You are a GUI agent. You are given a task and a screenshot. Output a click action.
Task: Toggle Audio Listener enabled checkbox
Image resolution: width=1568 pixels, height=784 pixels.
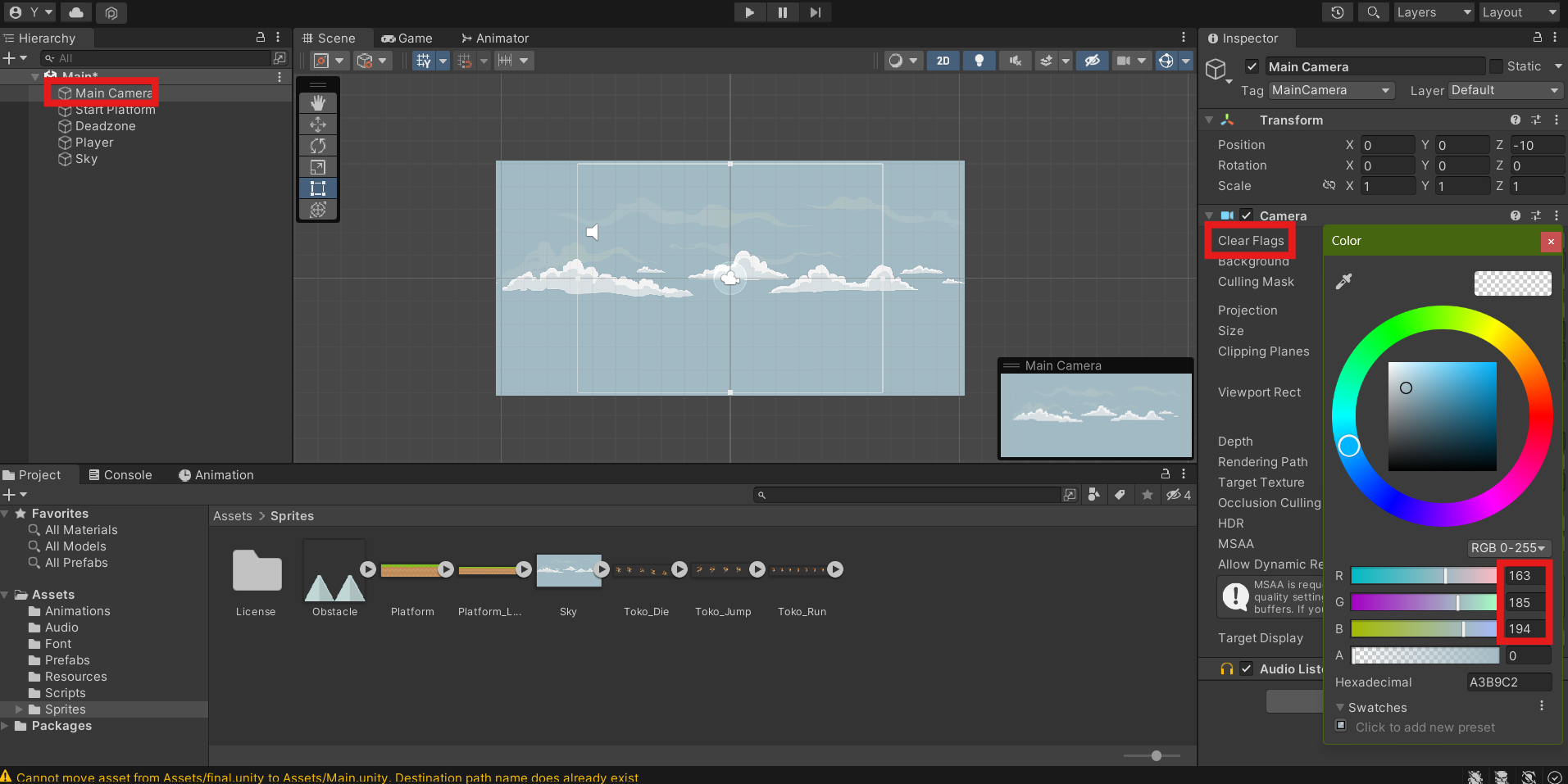coord(1247,668)
